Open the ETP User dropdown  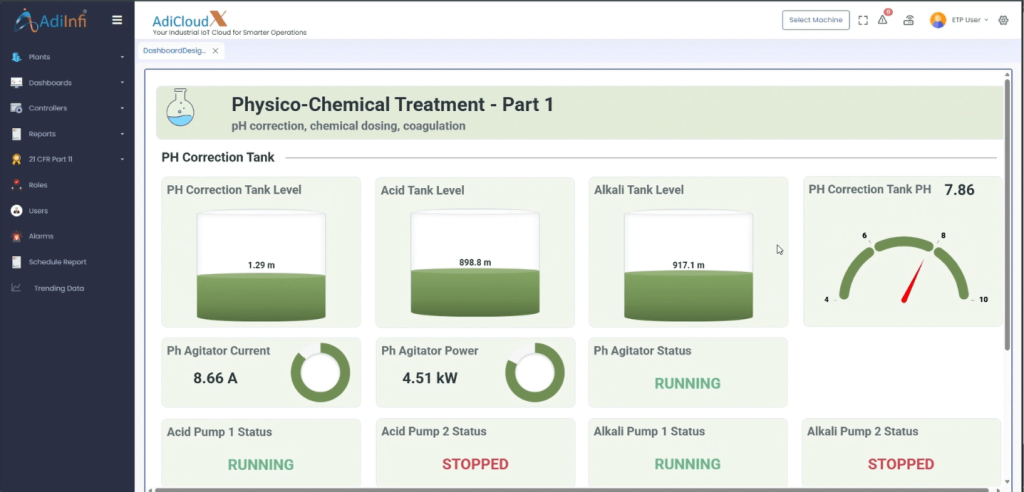pos(970,20)
